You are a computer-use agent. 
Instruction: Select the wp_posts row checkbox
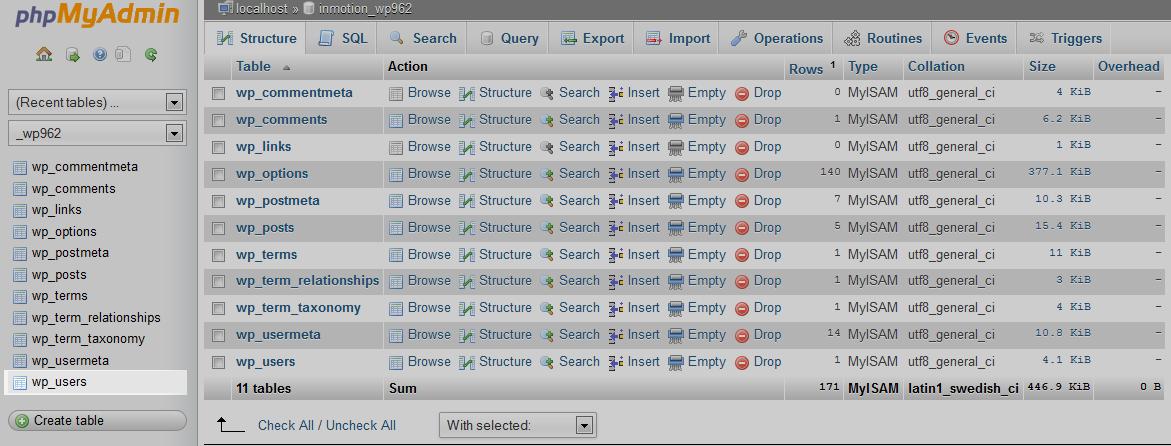click(x=218, y=228)
